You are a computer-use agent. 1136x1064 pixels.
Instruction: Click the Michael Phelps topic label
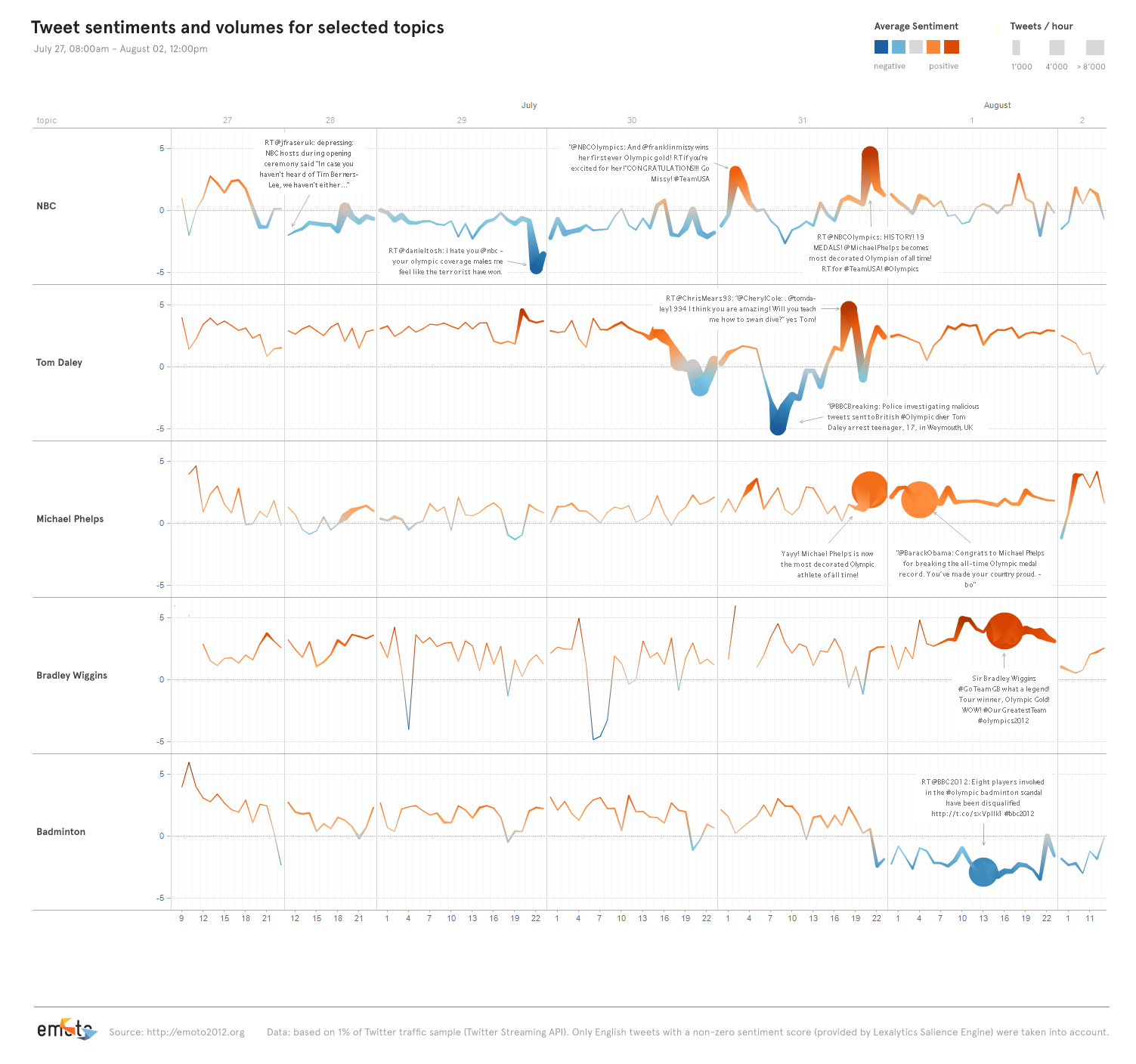pos(70,519)
